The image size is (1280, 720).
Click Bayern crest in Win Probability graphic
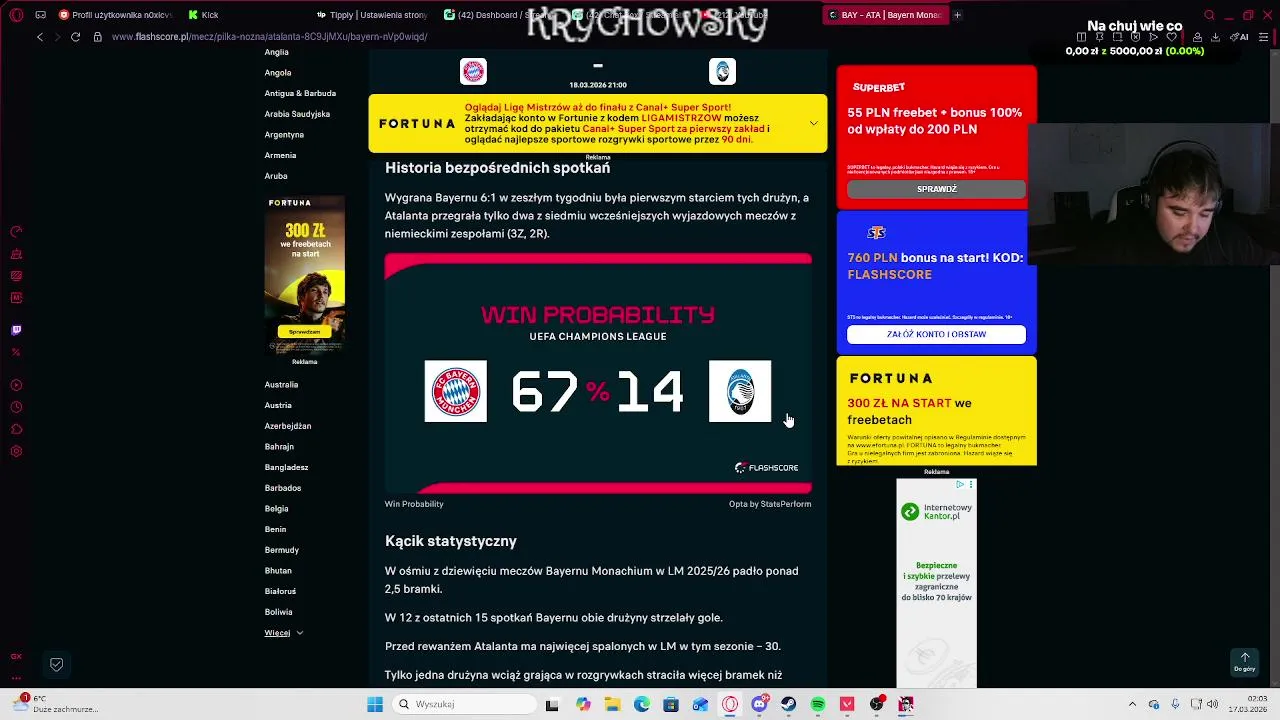(456, 391)
